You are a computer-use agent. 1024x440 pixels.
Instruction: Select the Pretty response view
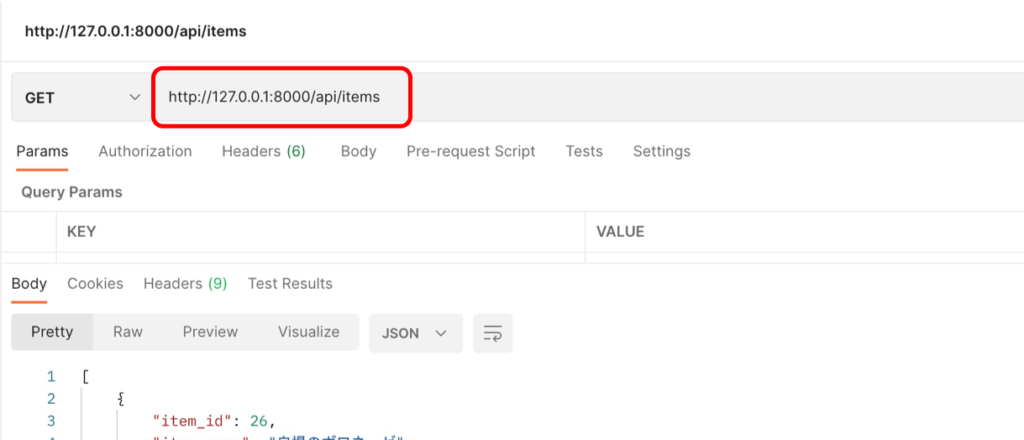click(52, 332)
